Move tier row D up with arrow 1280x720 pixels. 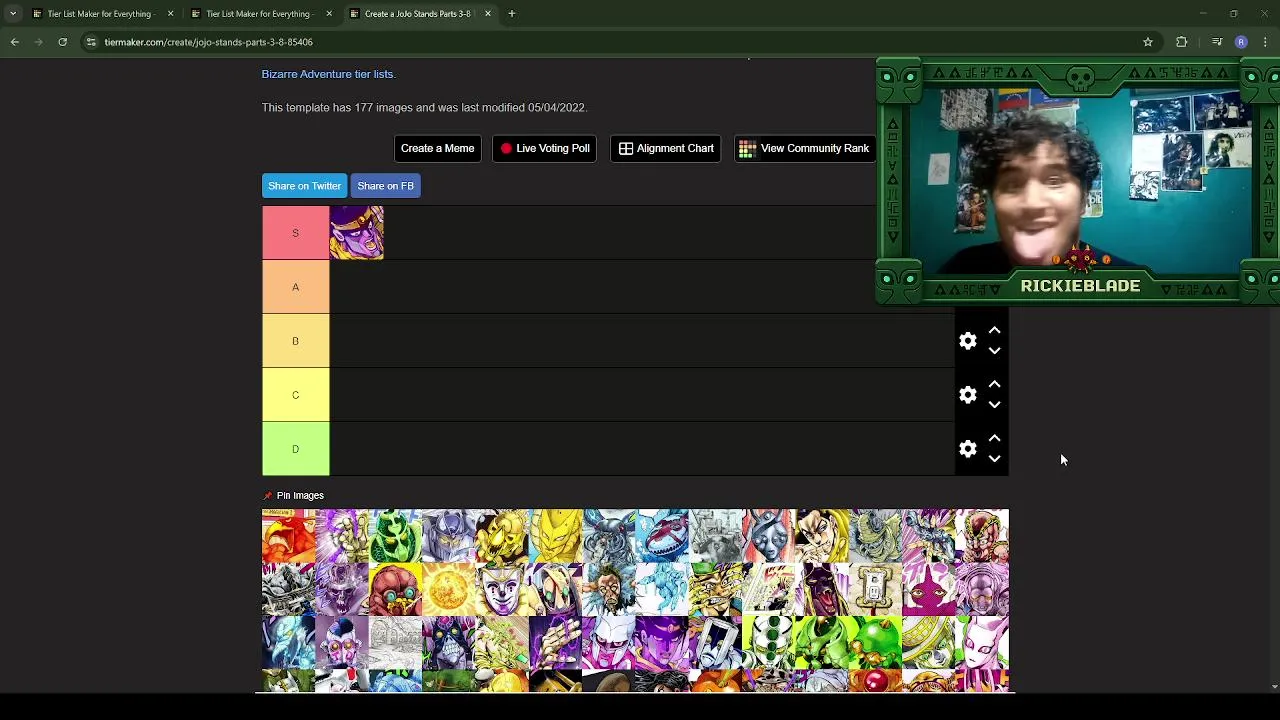pyautogui.click(x=994, y=439)
